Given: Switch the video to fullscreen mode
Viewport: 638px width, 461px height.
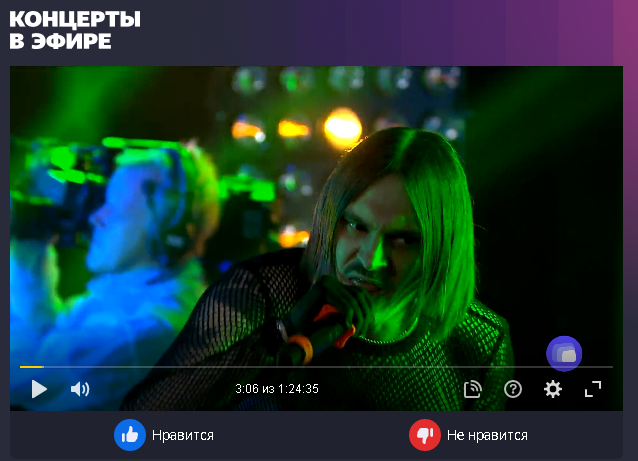Looking at the screenshot, I should [x=593, y=389].
